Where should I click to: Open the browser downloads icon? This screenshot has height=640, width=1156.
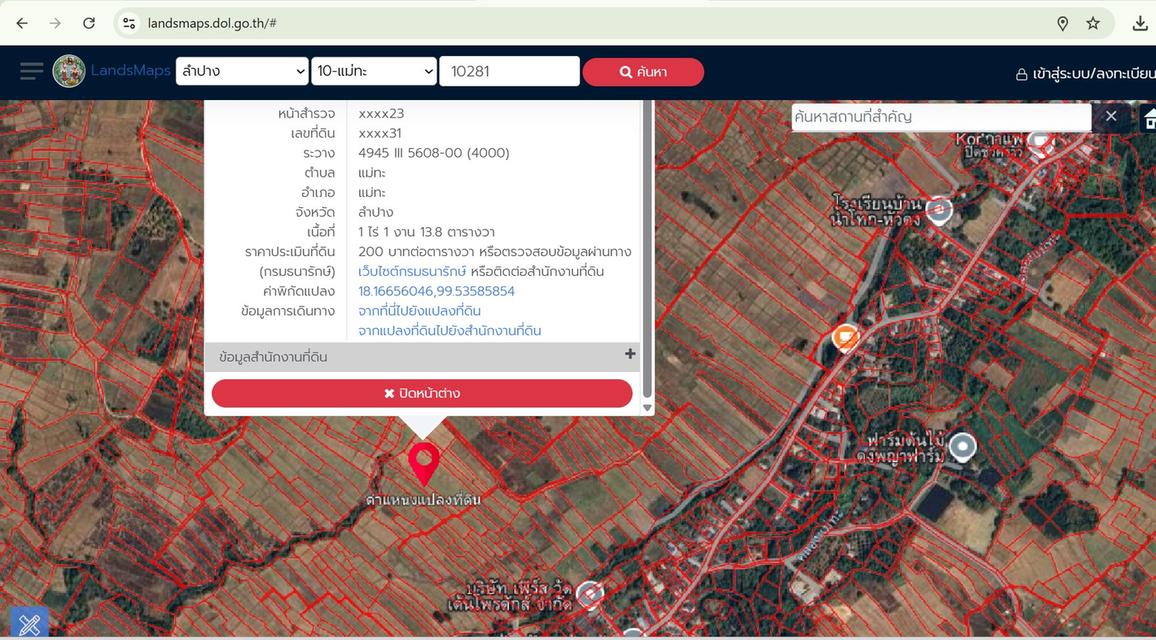[1140, 24]
